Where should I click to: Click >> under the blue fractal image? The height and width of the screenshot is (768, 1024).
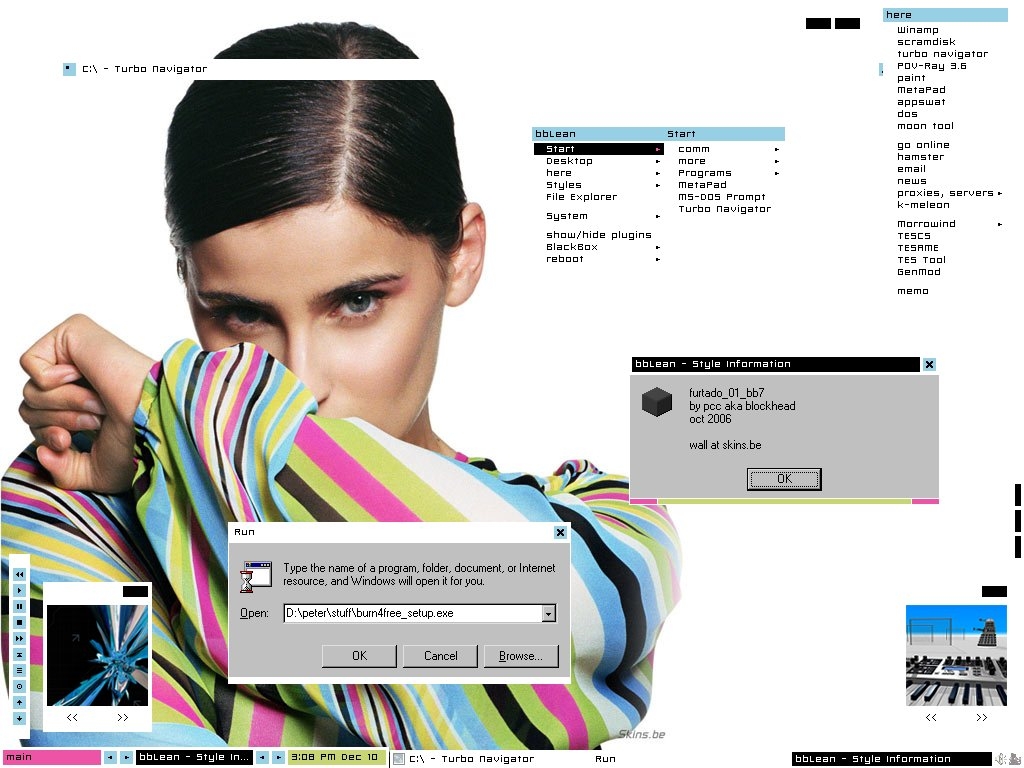[x=123, y=718]
